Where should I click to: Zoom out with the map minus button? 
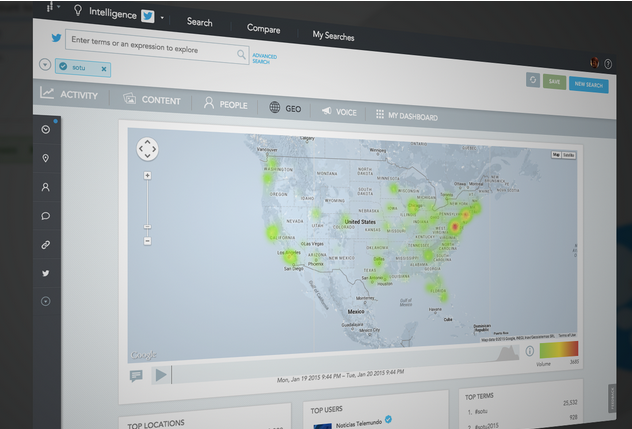148,241
